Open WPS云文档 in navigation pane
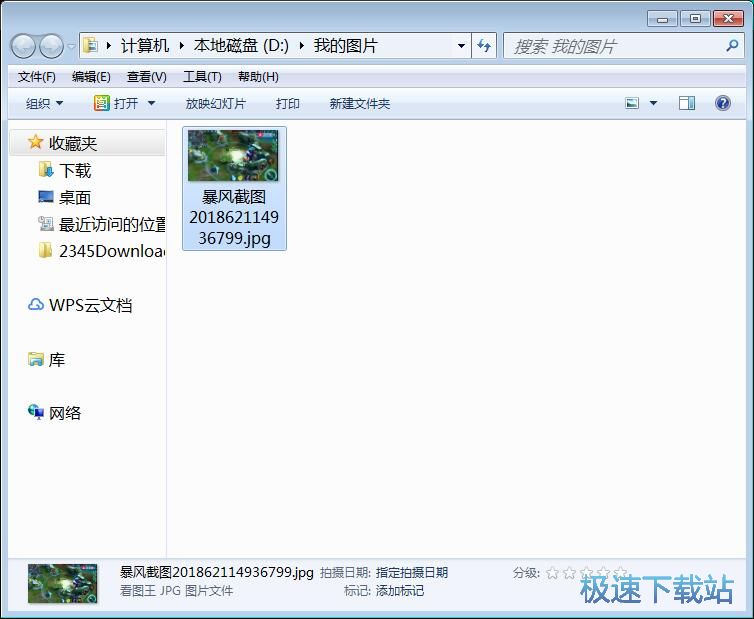Viewport: 754px width, 619px height. tap(90, 305)
